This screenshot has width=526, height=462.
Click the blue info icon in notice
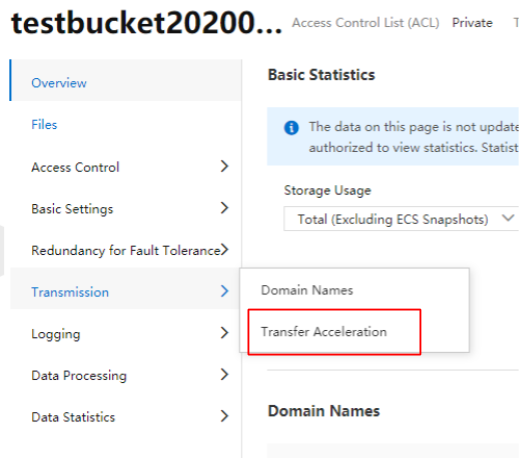coord(291,128)
